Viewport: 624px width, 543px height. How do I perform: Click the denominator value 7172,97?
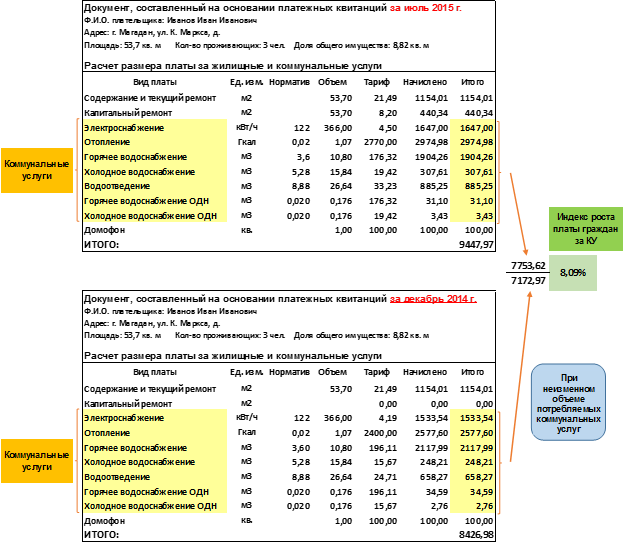(x=528, y=281)
